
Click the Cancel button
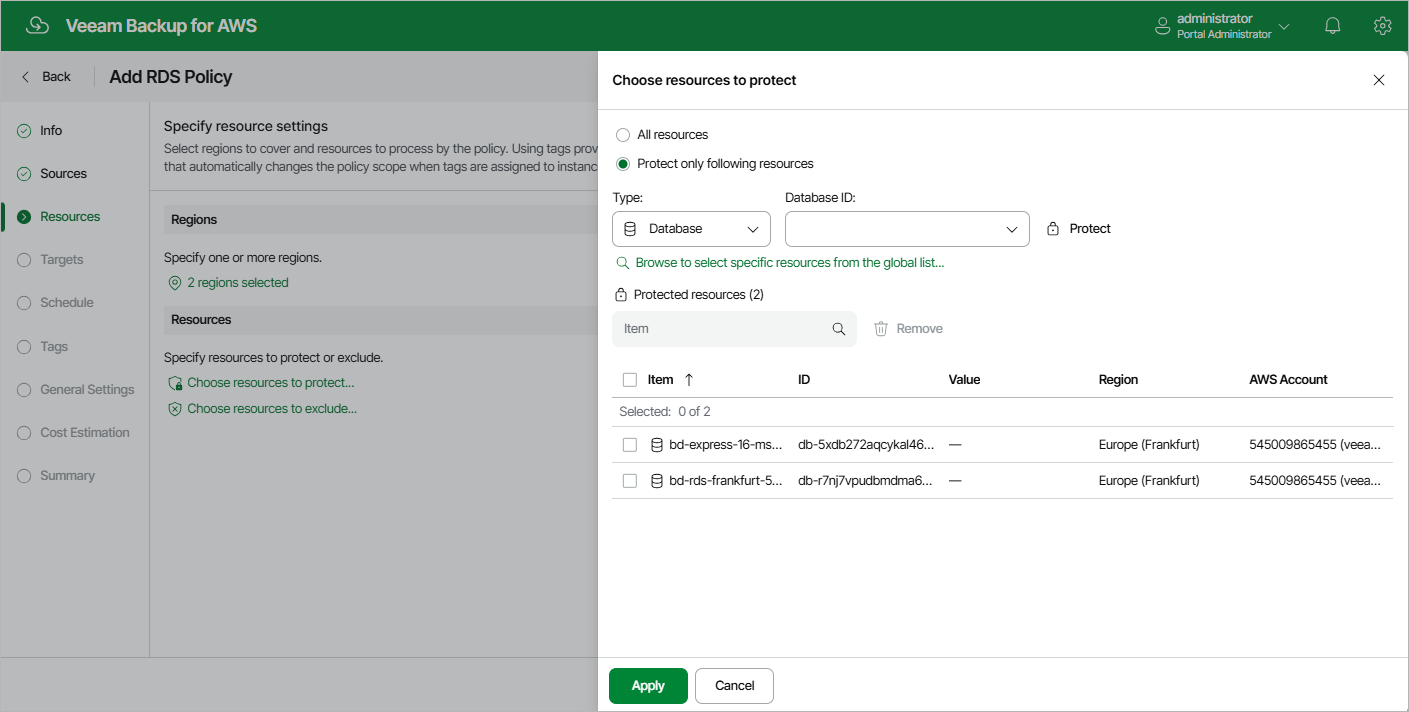pos(734,686)
